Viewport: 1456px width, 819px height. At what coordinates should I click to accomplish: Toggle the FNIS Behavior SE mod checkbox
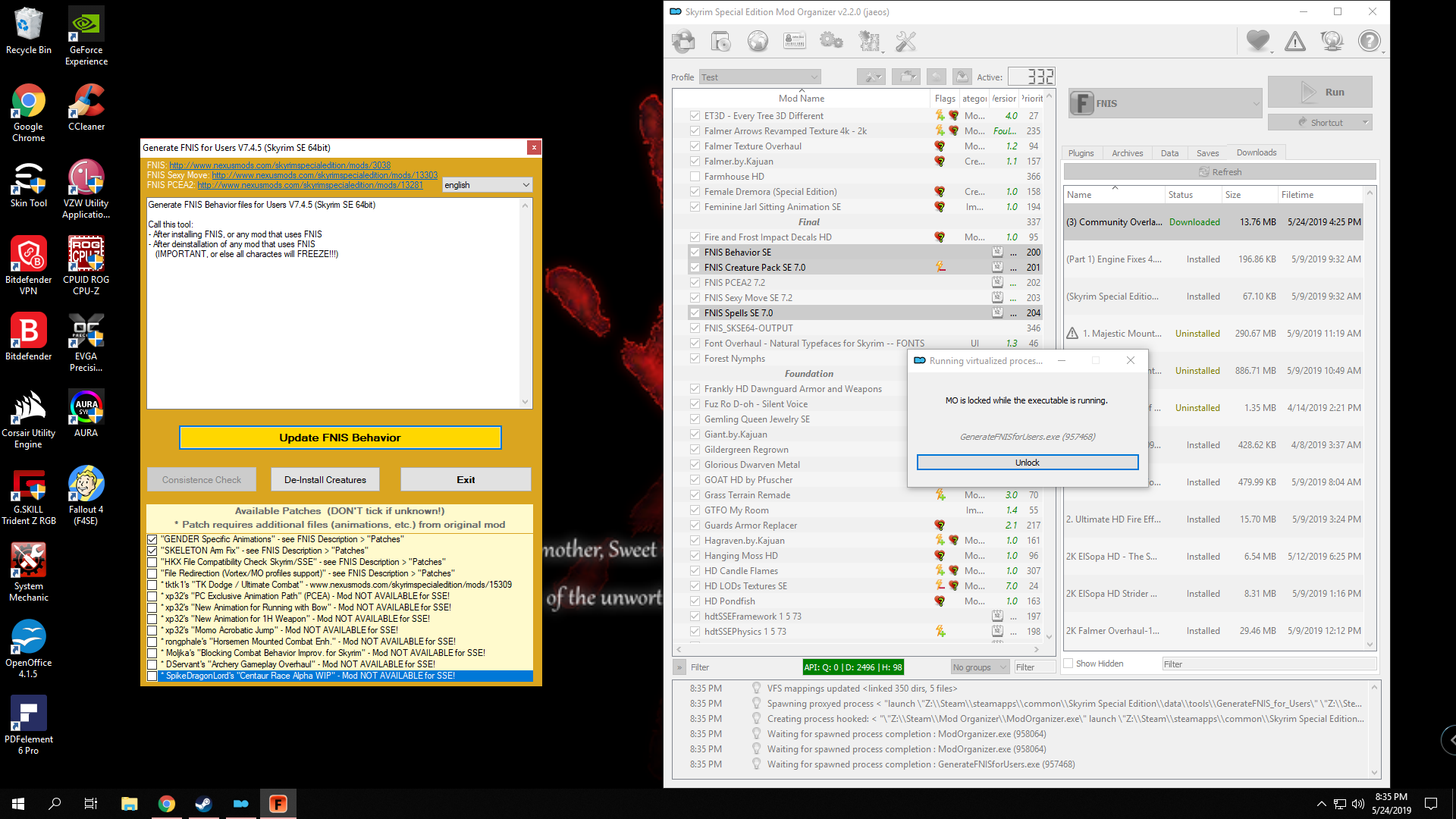coord(695,253)
